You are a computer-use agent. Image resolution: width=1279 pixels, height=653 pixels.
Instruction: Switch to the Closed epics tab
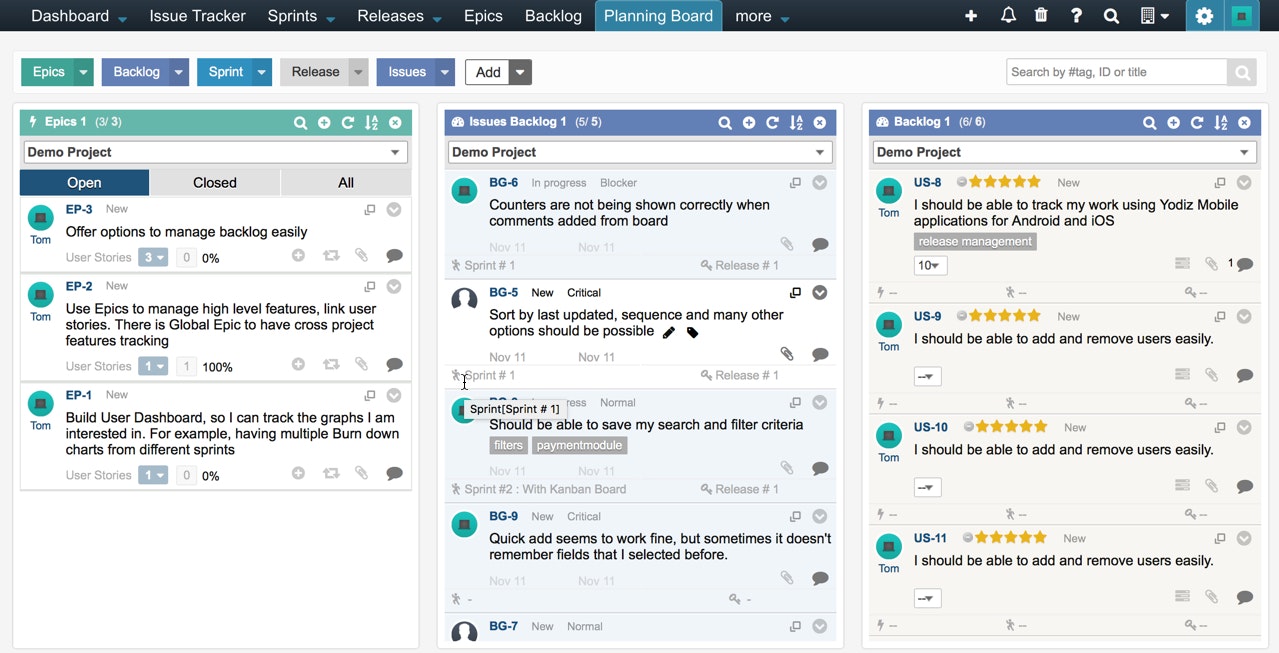(215, 182)
